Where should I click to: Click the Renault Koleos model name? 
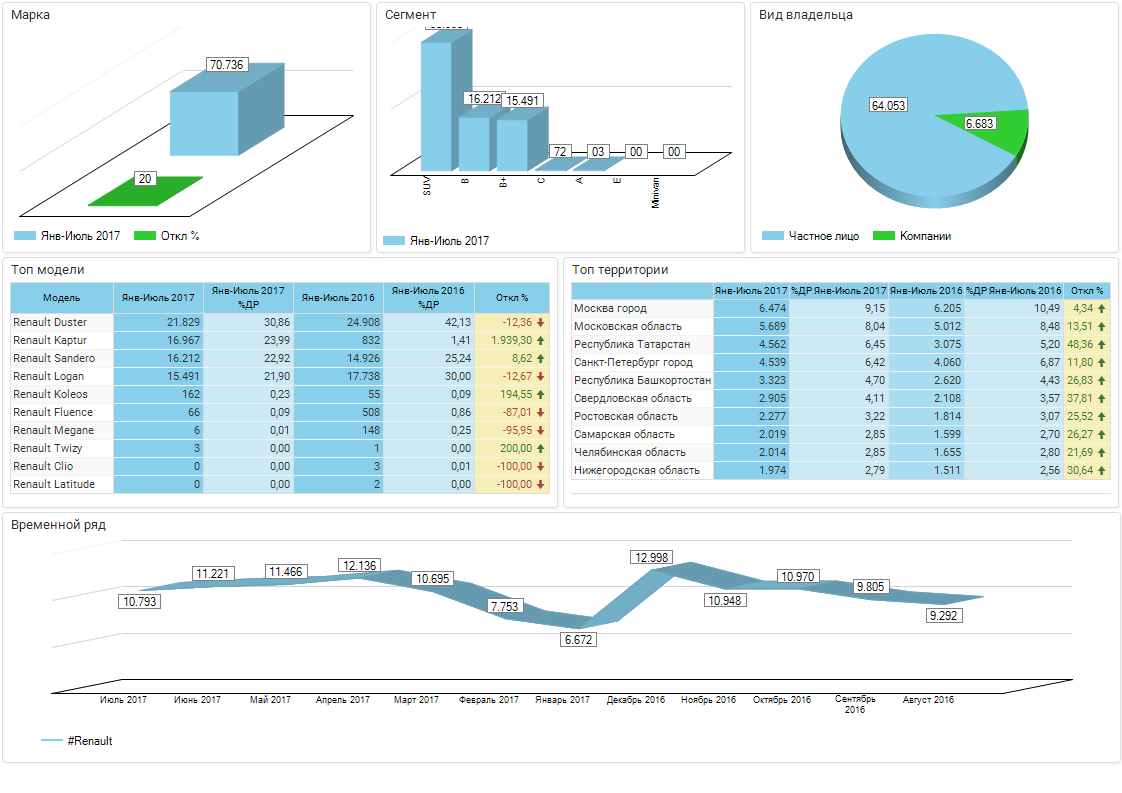pyautogui.click(x=50, y=394)
